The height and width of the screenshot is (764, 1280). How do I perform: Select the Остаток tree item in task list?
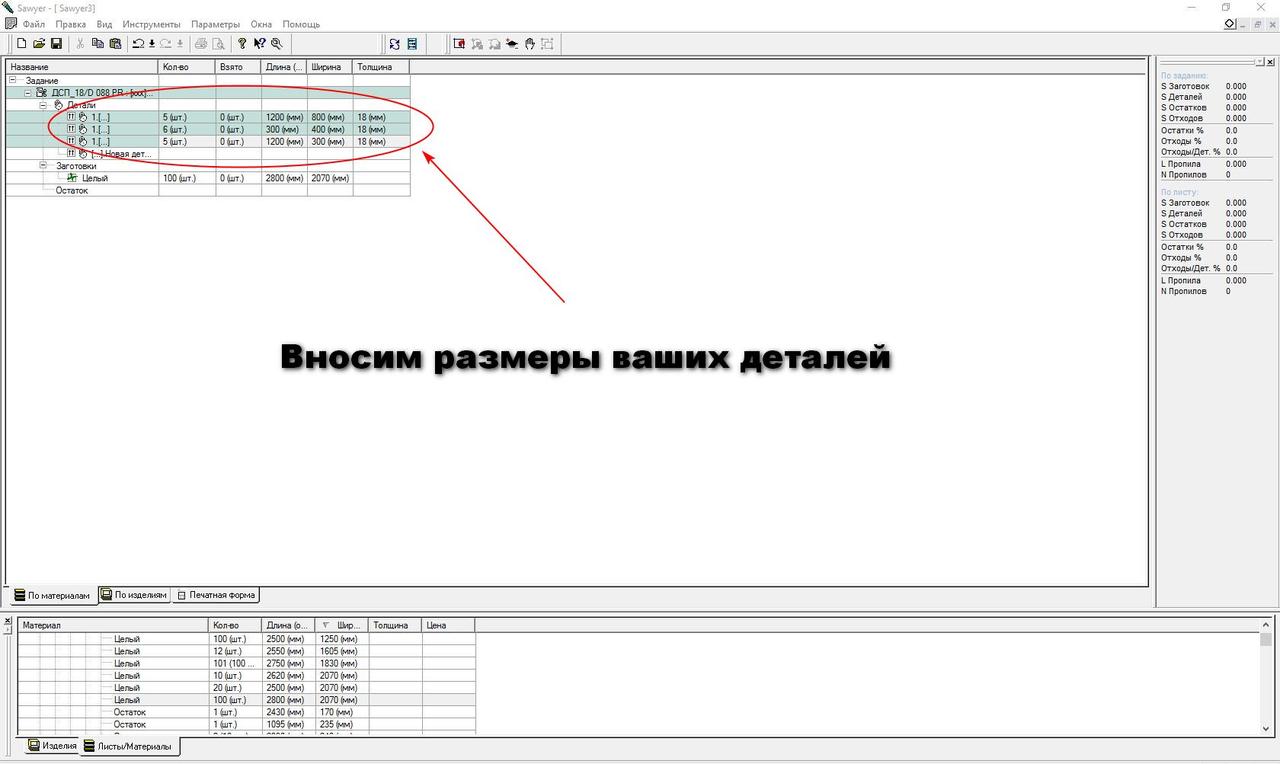(x=72, y=190)
